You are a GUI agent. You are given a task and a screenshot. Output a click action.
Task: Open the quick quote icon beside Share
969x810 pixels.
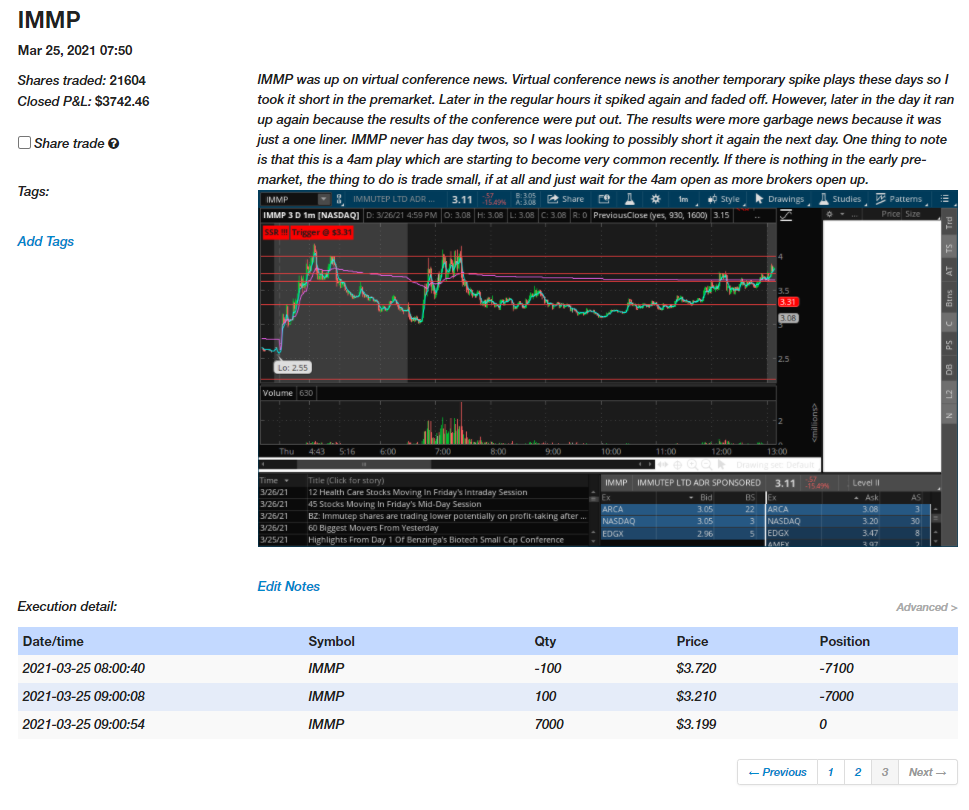(604, 199)
